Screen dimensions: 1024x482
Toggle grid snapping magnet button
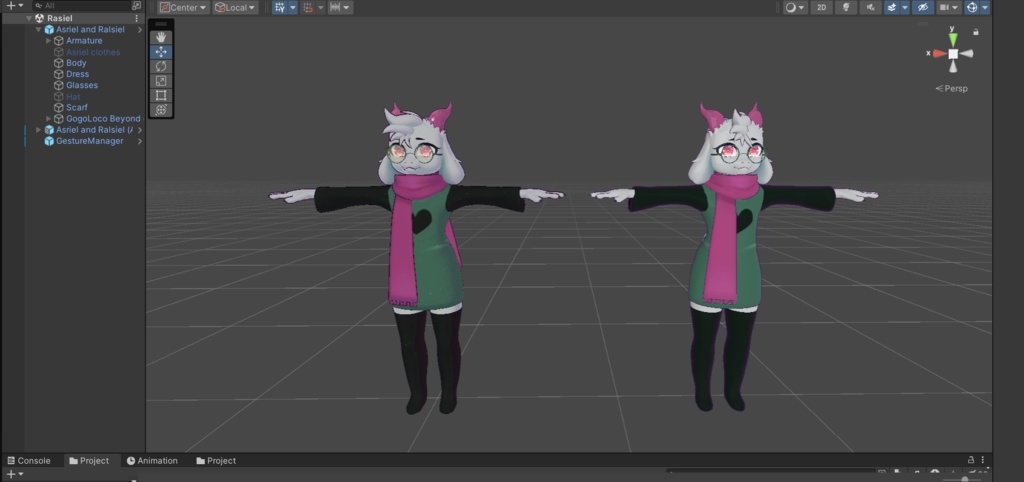[x=308, y=7]
